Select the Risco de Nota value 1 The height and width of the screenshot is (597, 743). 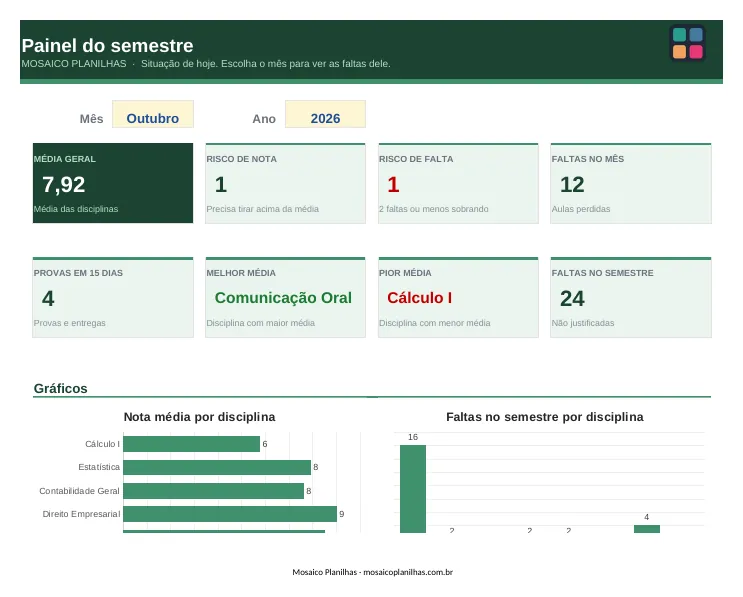(x=221, y=184)
